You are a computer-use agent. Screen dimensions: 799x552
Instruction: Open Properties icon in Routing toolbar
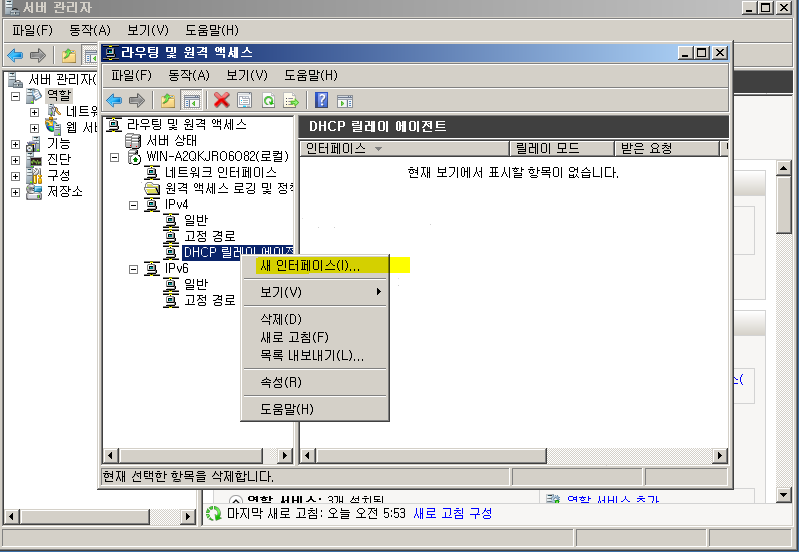[x=245, y=100]
